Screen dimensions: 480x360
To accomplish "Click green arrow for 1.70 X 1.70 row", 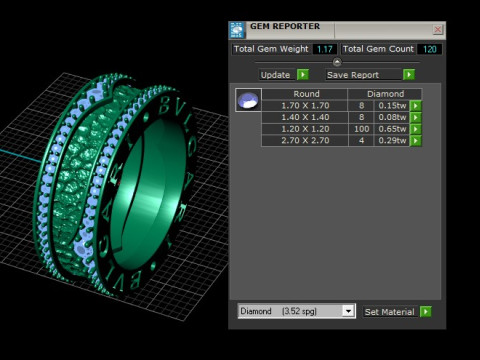I will tap(416, 106).
